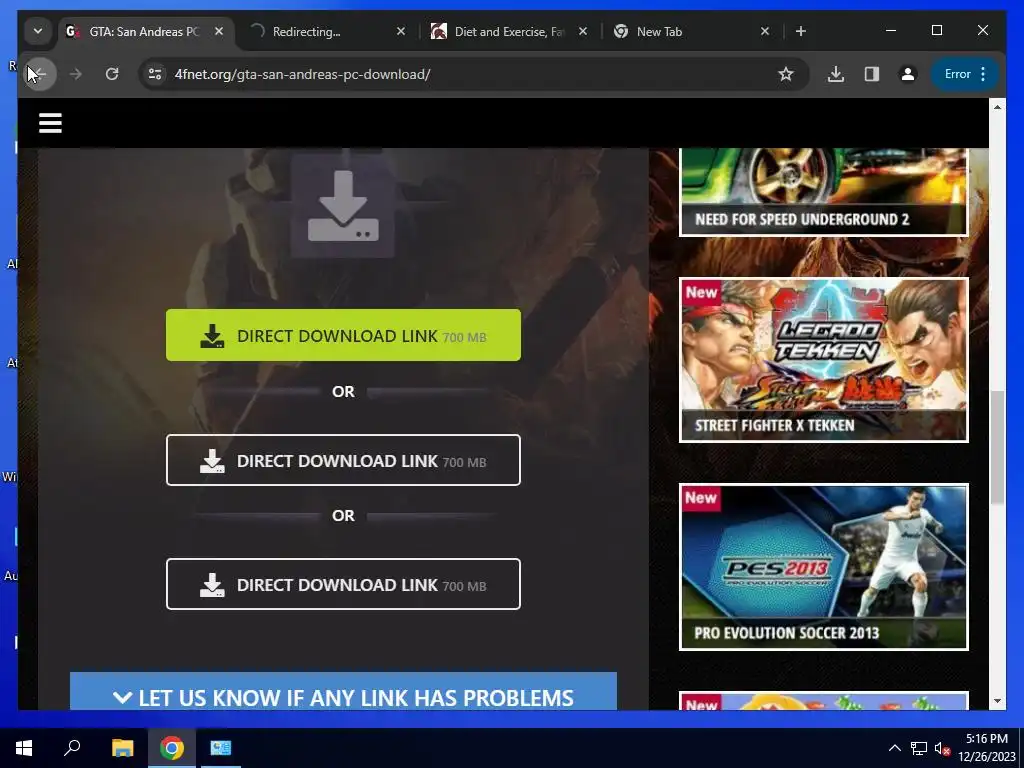The image size is (1024, 768).
Task: Show hidden system tray icons
Action: point(895,748)
